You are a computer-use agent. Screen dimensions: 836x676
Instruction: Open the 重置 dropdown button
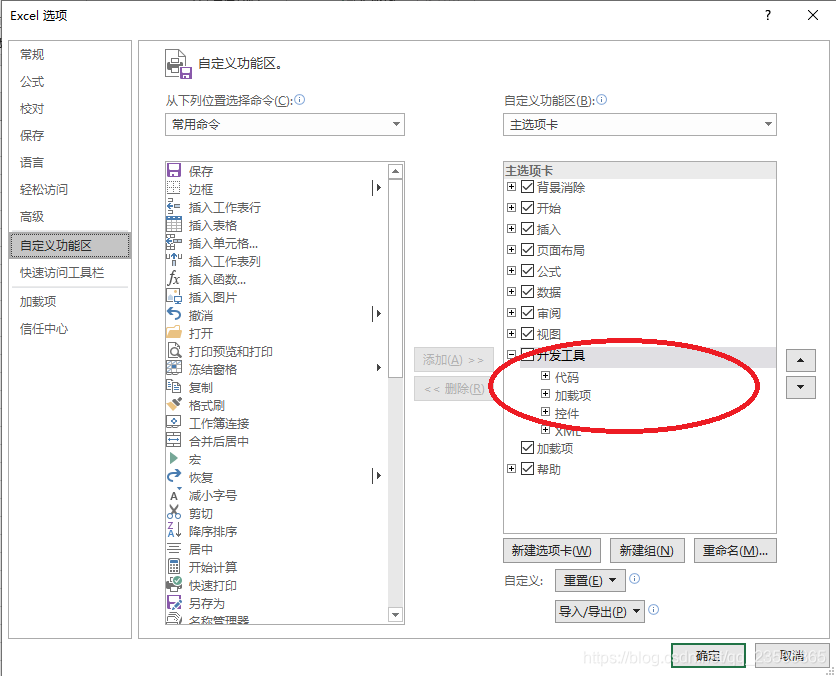(590, 580)
